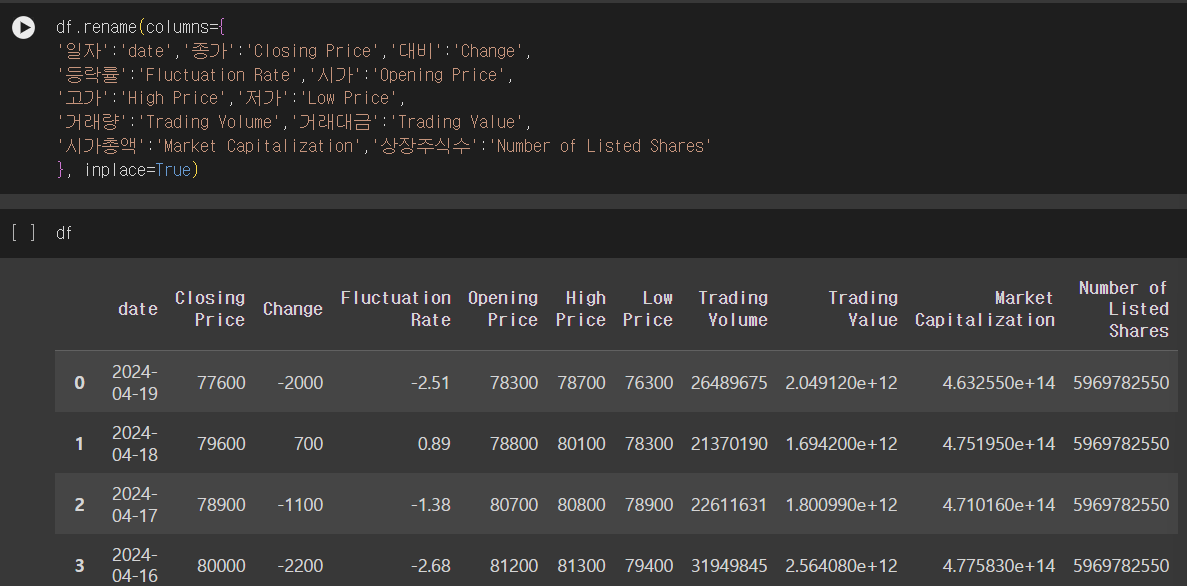Click trading volume 21370190
The image size is (1187, 586).
point(729,444)
